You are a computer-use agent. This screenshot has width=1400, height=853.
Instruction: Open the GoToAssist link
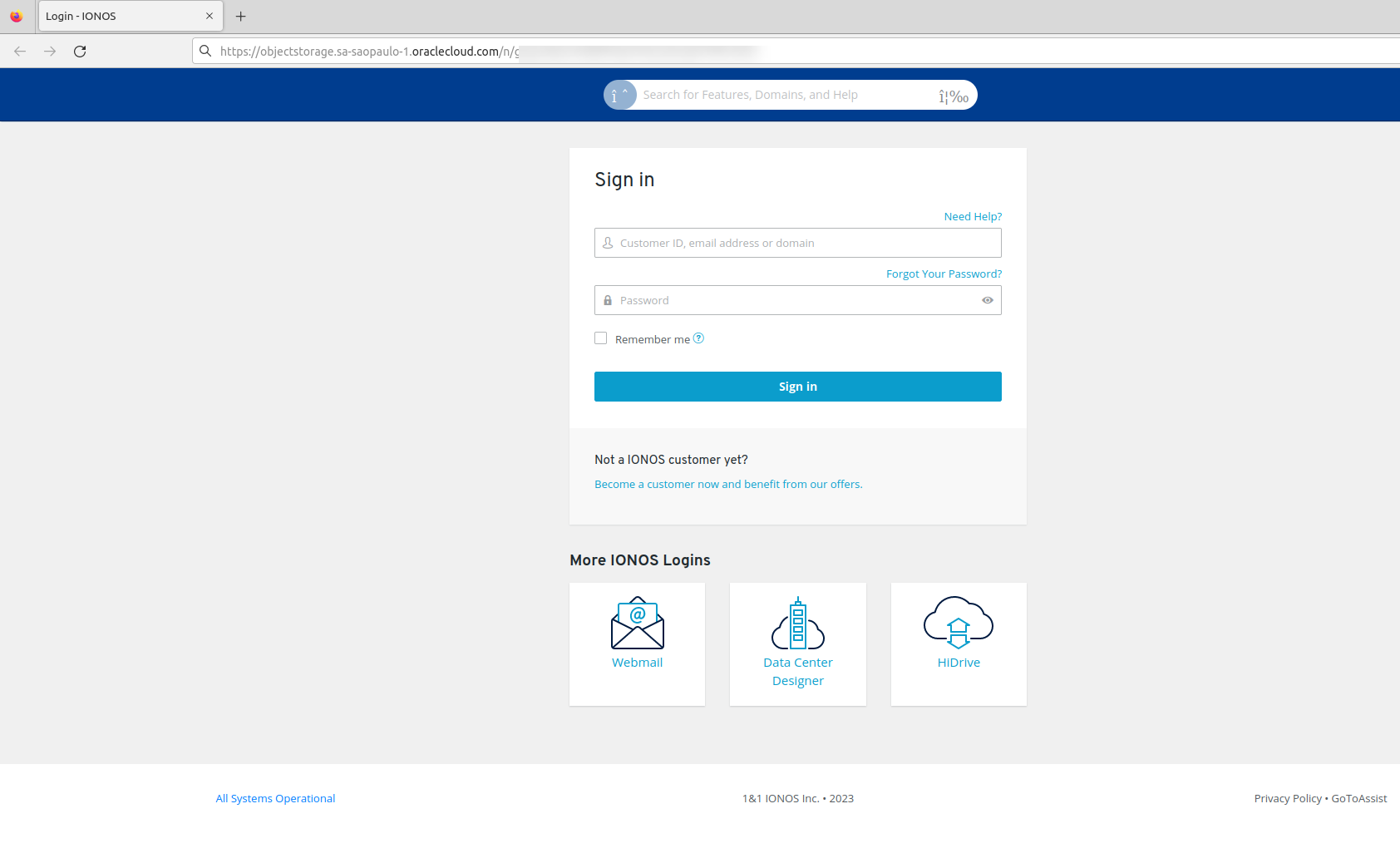(x=1359, y=798)
